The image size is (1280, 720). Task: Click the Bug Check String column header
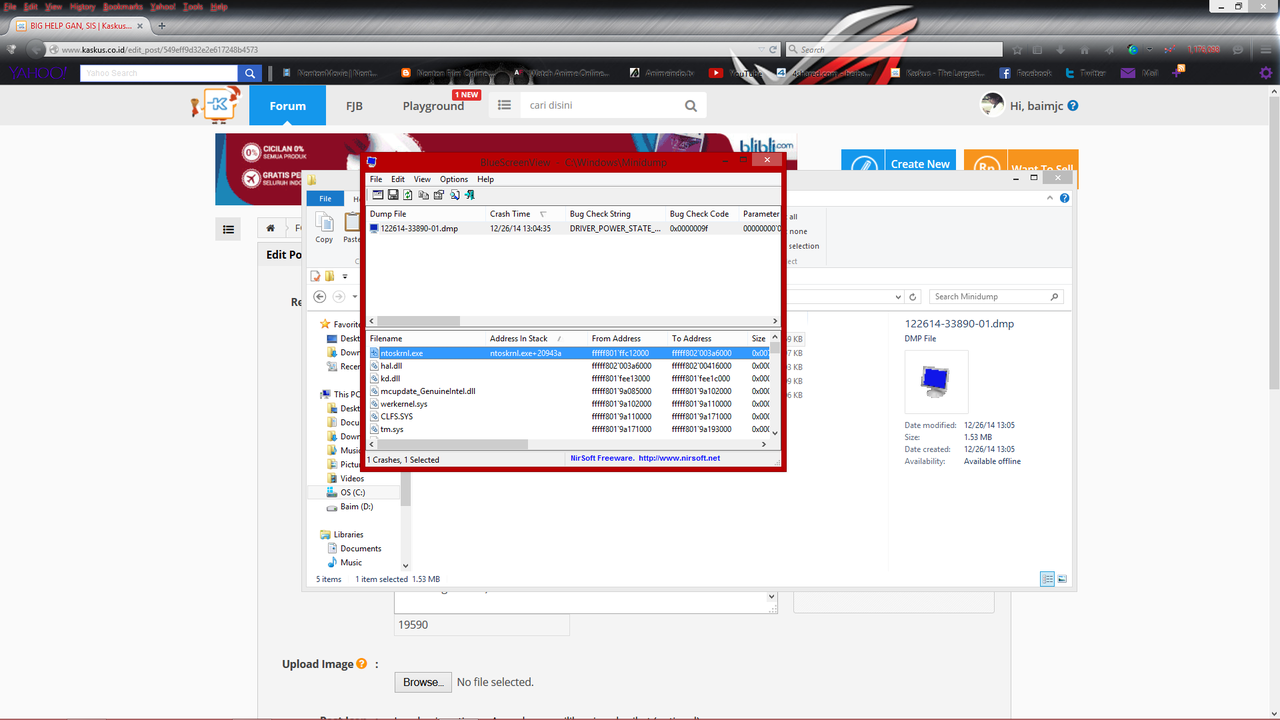615,214
